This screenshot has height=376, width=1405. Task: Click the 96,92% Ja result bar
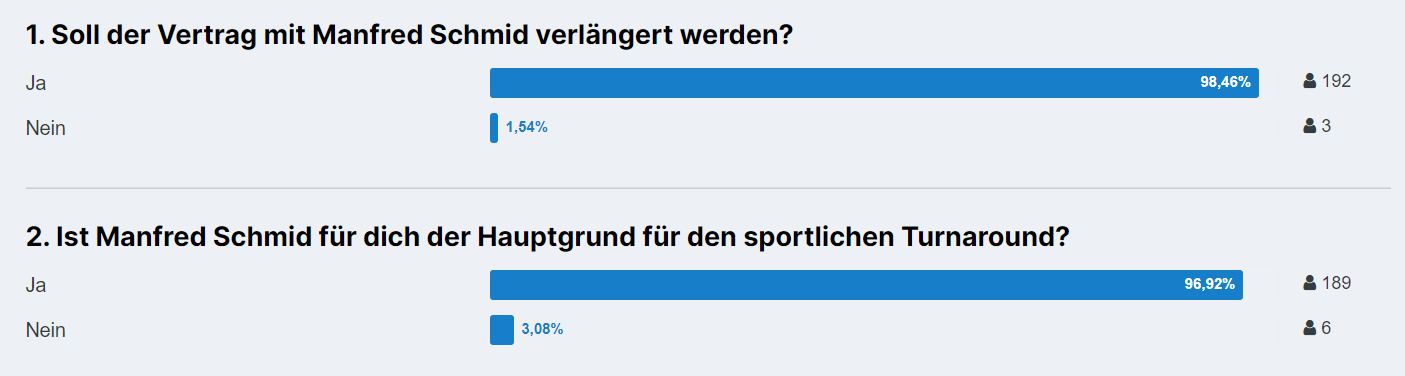click(x=866, y=285)
